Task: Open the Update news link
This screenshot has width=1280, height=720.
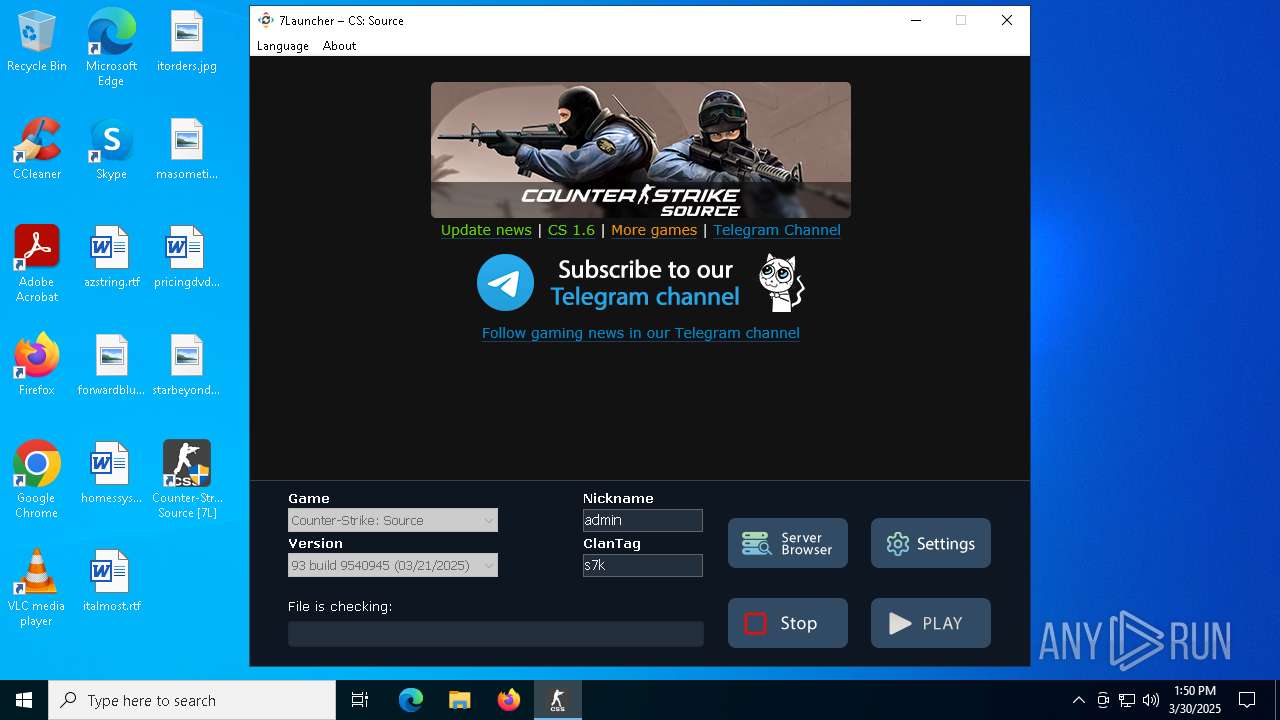Action: [486, 230]
